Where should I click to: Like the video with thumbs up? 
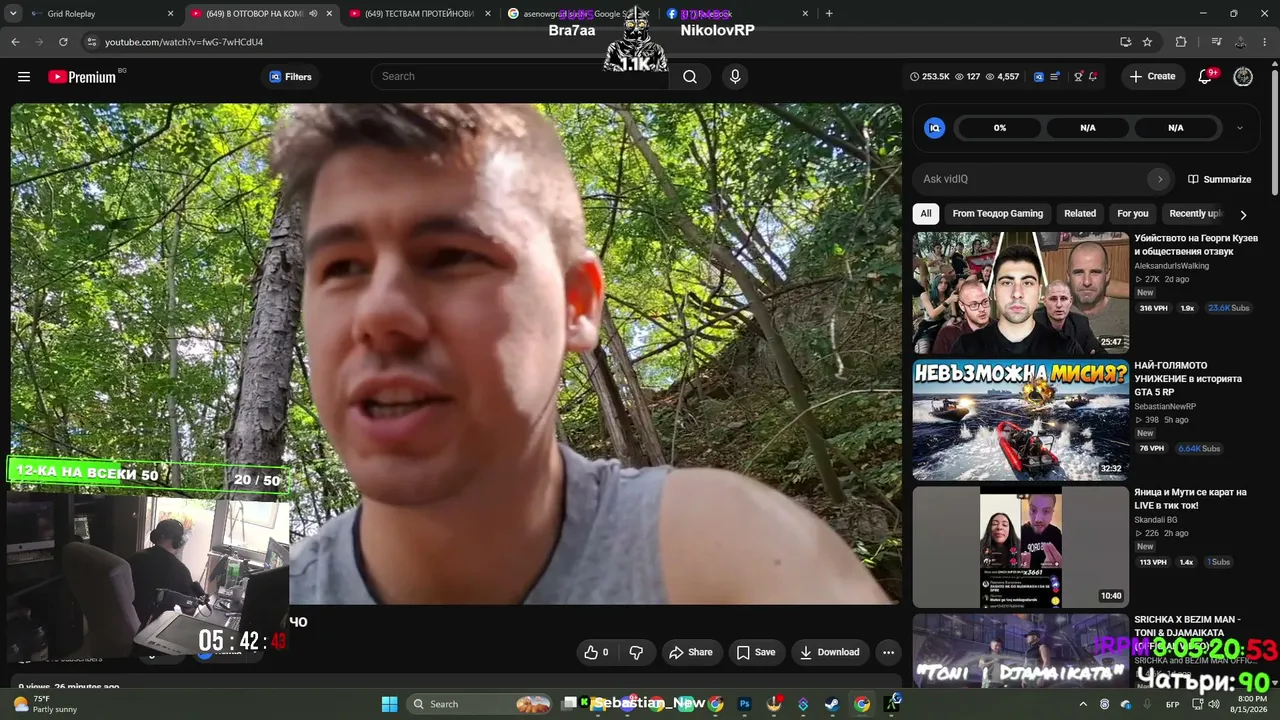click(x=596, y=652)
